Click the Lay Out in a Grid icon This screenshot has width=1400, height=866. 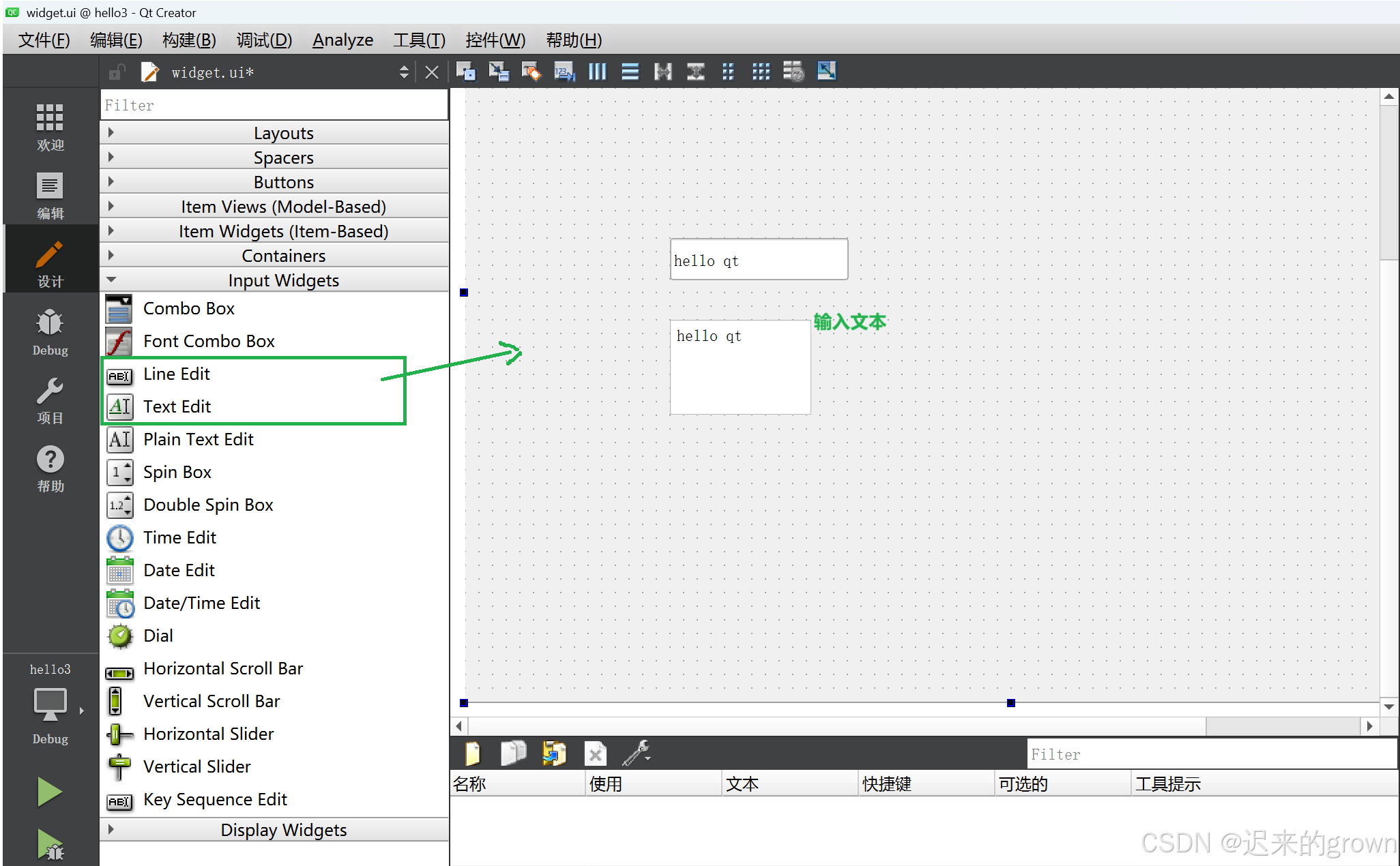click(x=761, y=72)
